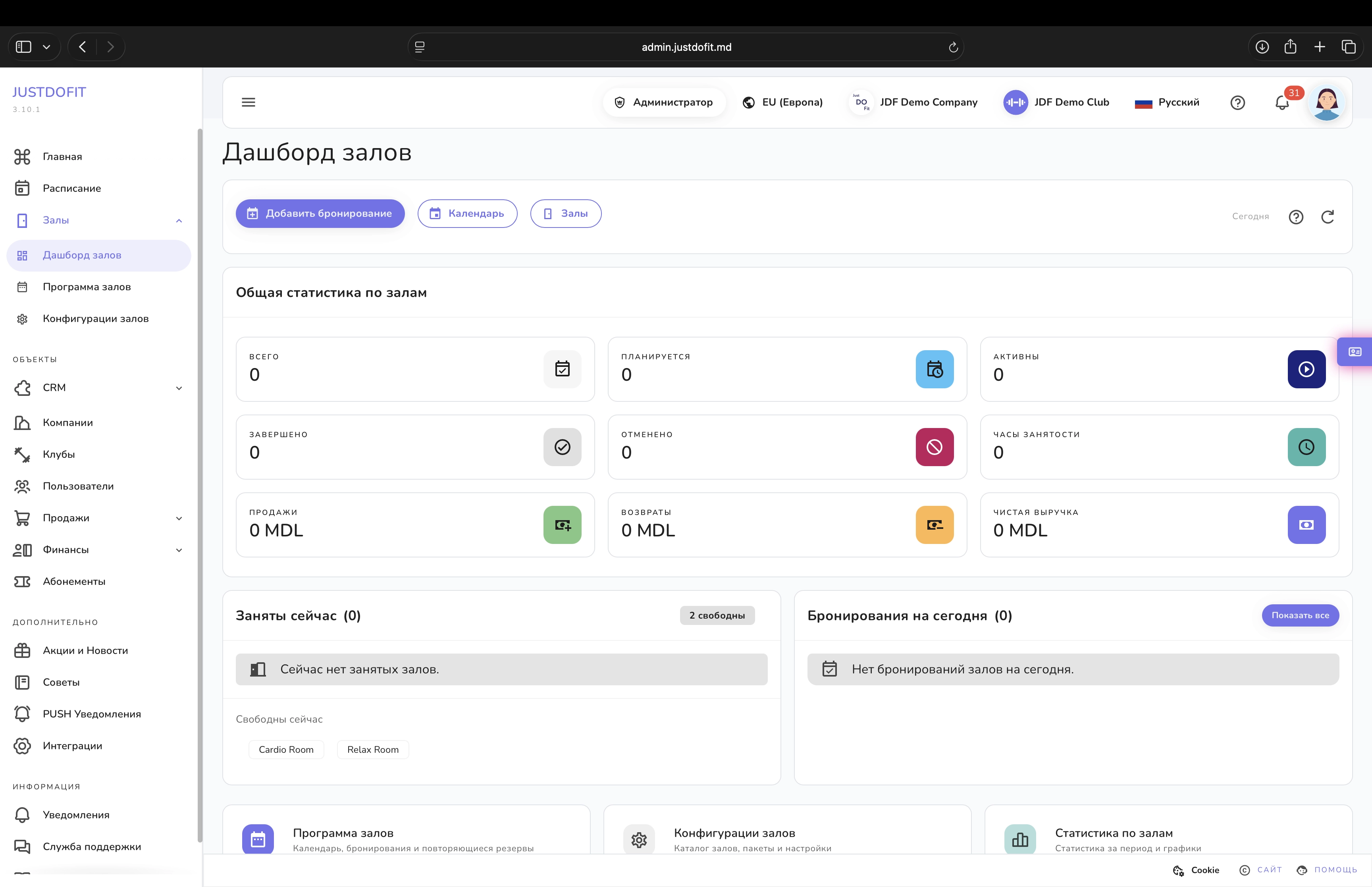1372x887 pixels.
Task: Click the Календарь button
Action: click(x=468, y=214)
